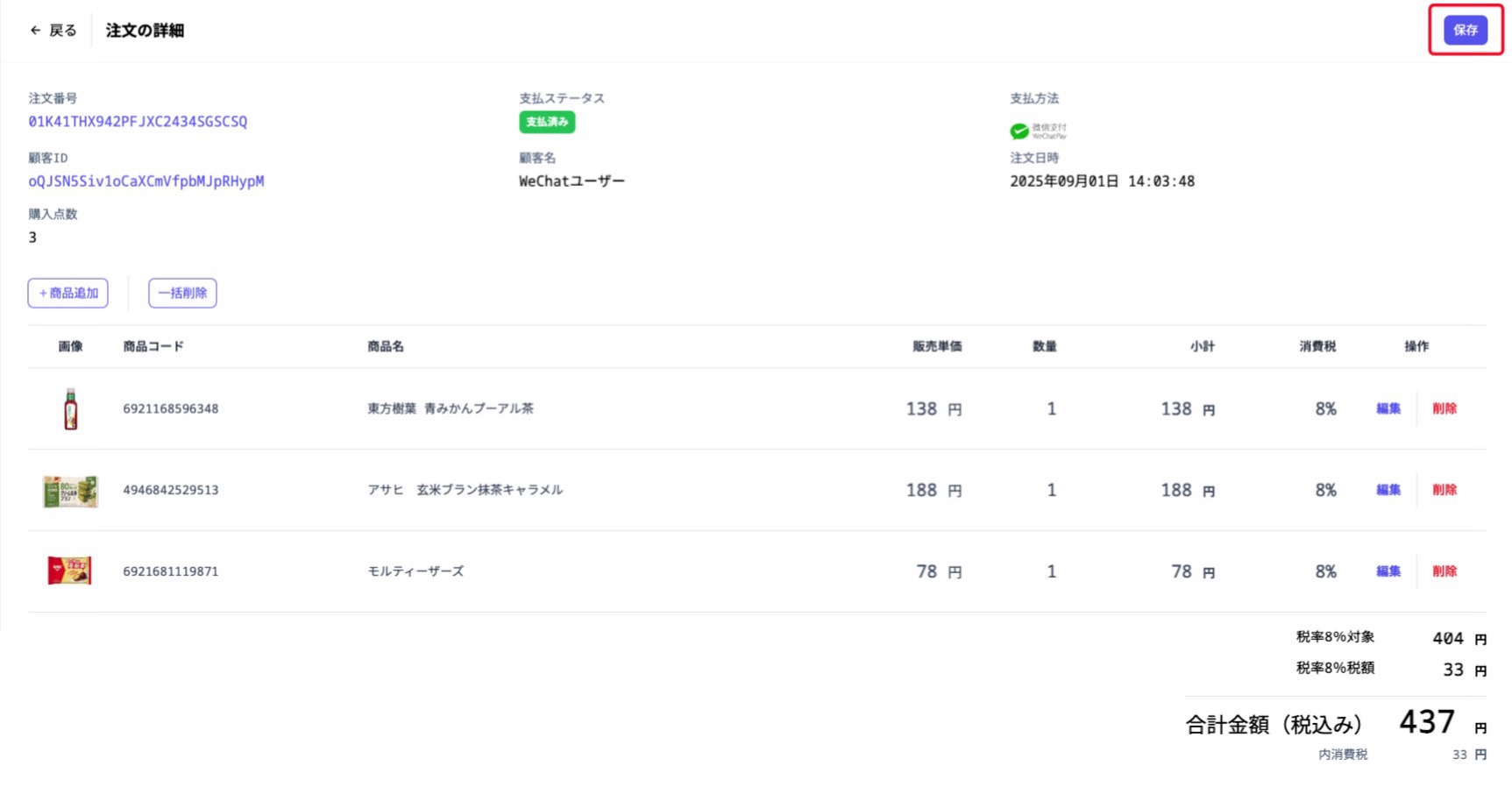
Task: Click the 一括削除 bulk delete button
Action: click(x=182, y=293)
